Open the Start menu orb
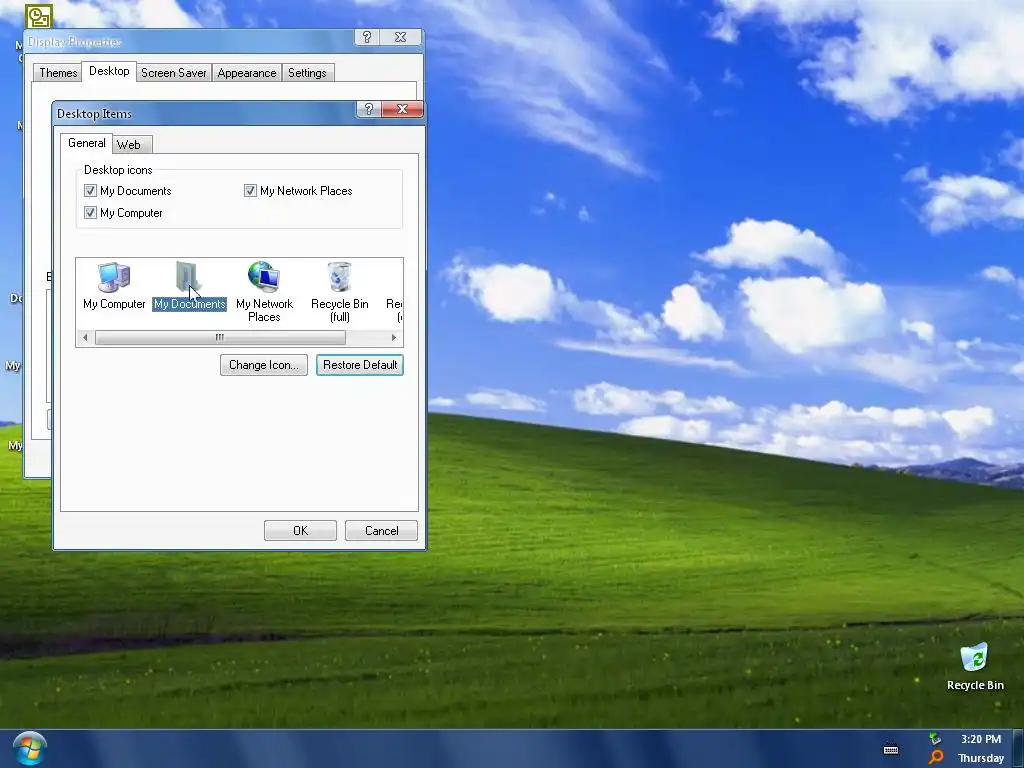Image resolution: width=1024 pixels, height=768 pixels. 29,748
